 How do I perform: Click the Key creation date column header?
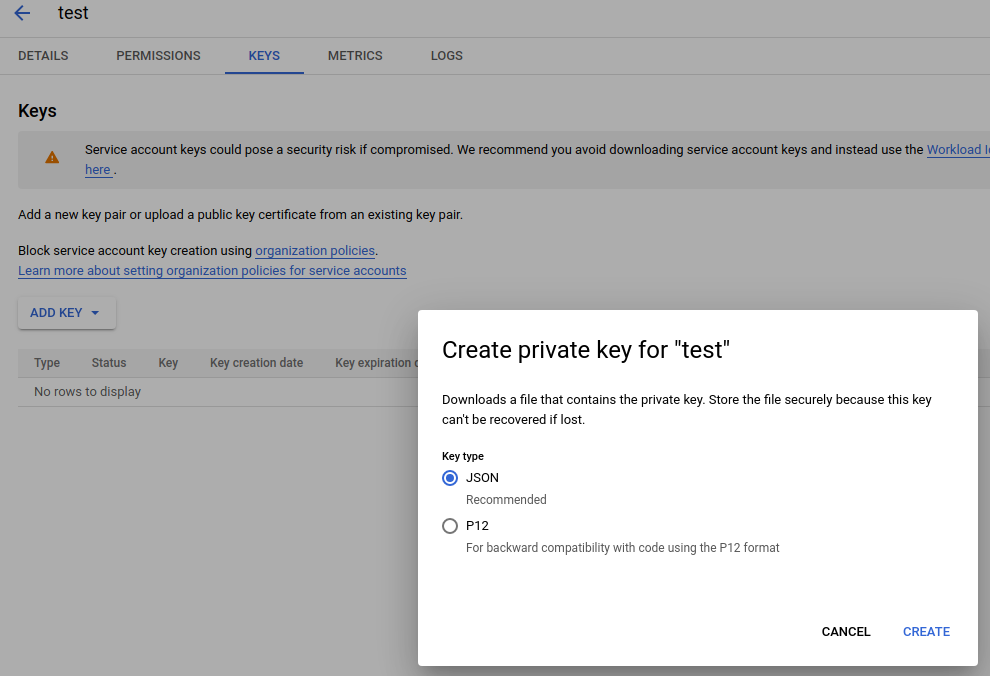(256, 362)
